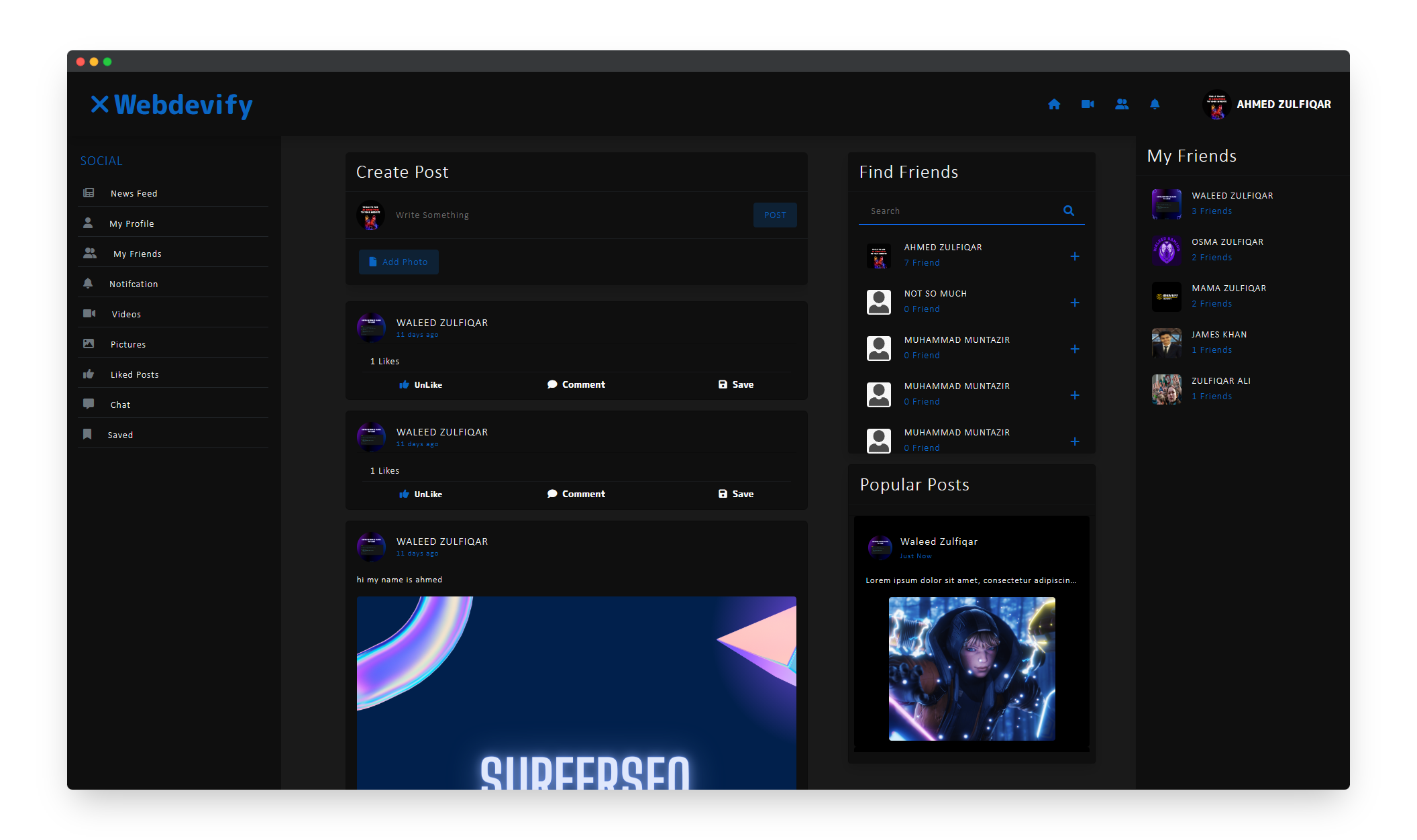Add AHMED ZULFIQAR as friend with plus icon
The image size is (1417, 840).
[1075, 256]
